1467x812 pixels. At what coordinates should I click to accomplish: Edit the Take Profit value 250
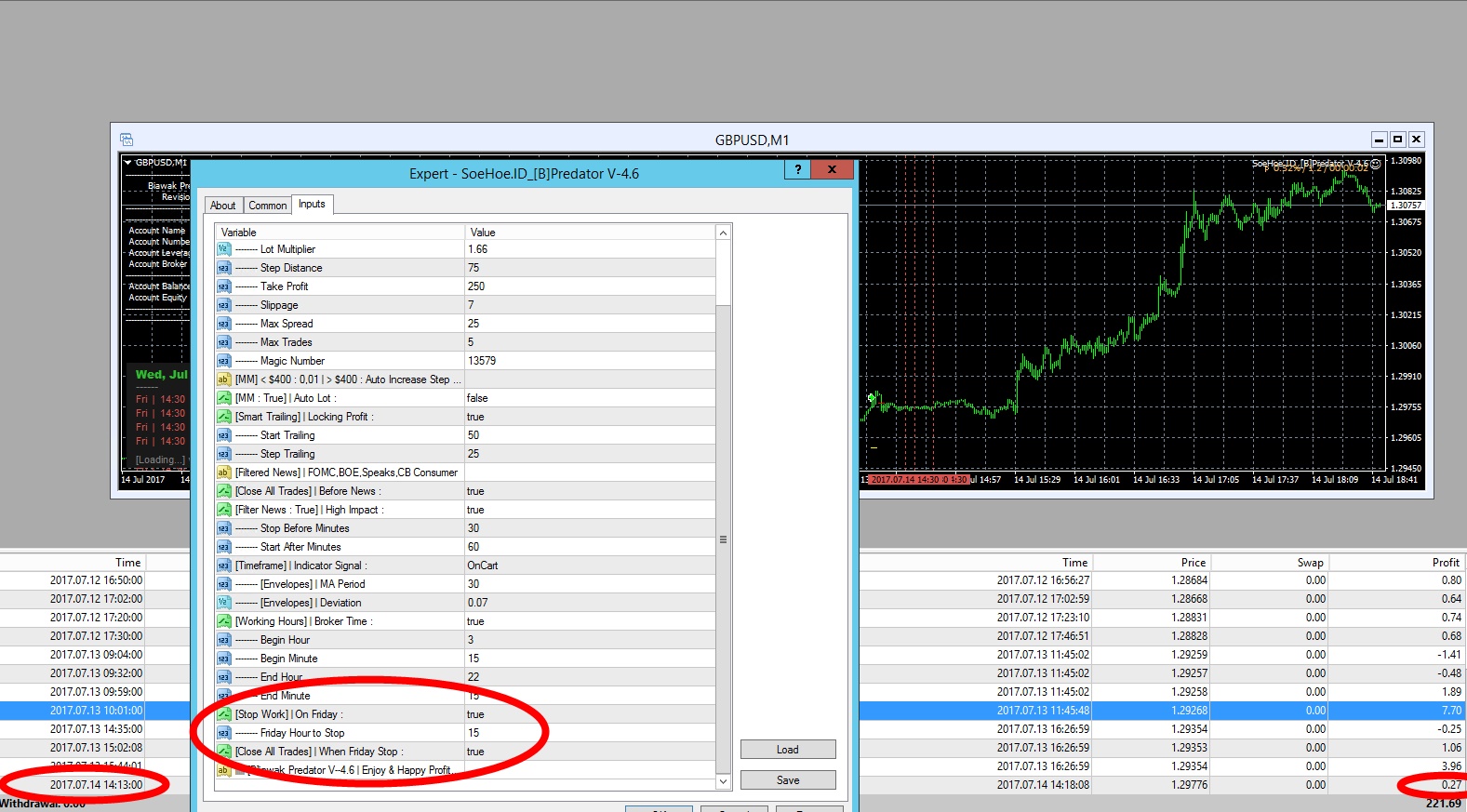tap(590, 286)
